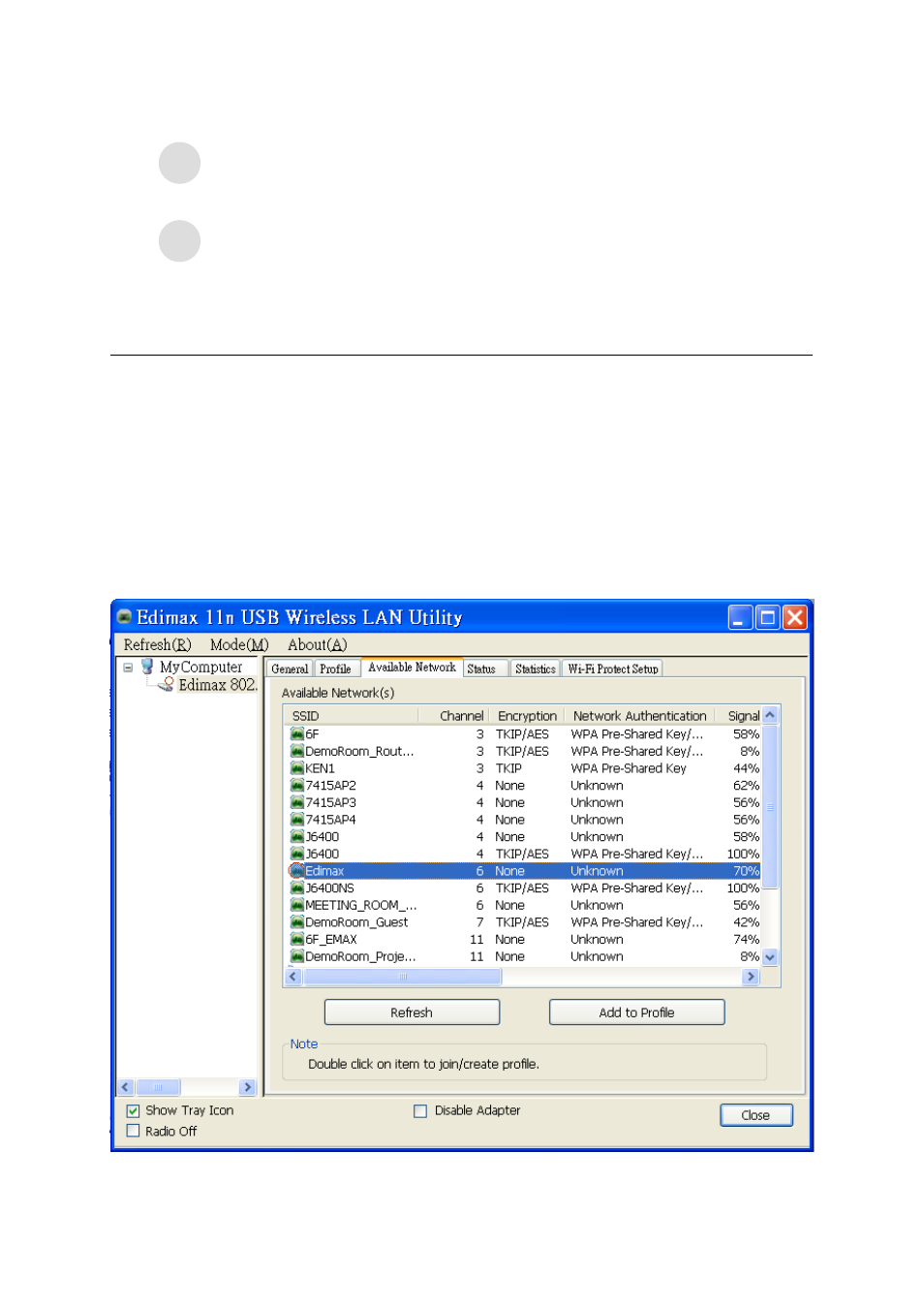
Task: Click icon next to 7415AP2 network
Action: [297, 785]
